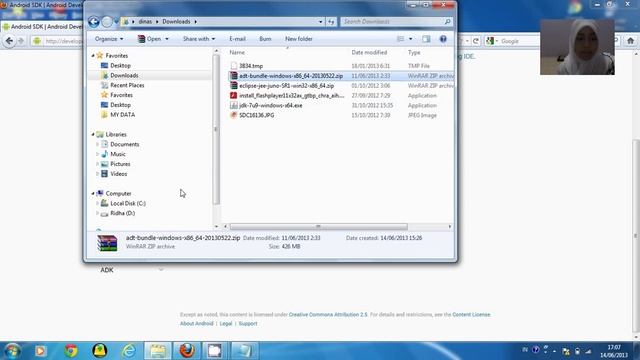
Task: Click the browser Back button
Action: [9, 41]
